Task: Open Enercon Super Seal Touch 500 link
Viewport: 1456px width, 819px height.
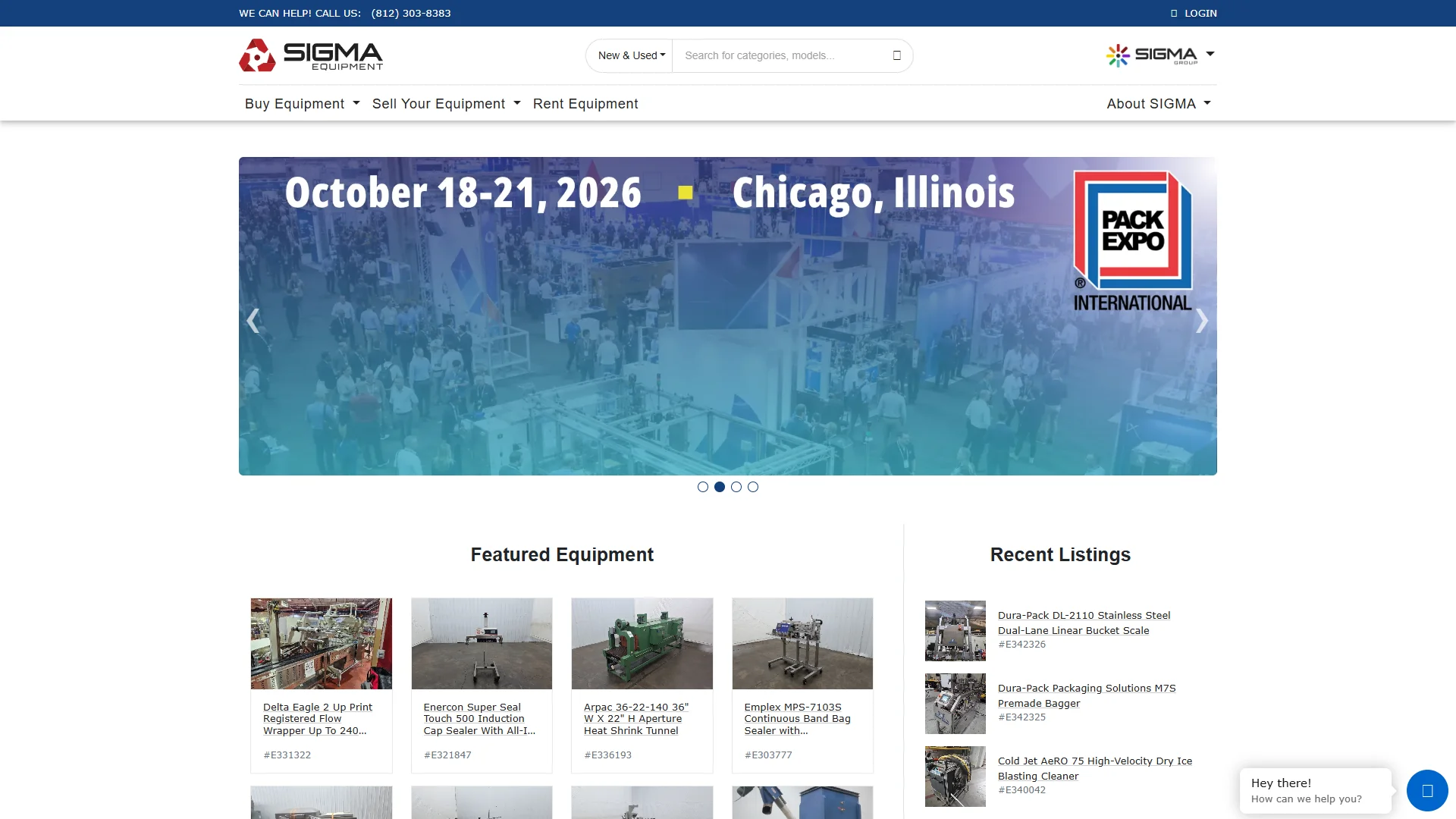Action: [479, 719]
